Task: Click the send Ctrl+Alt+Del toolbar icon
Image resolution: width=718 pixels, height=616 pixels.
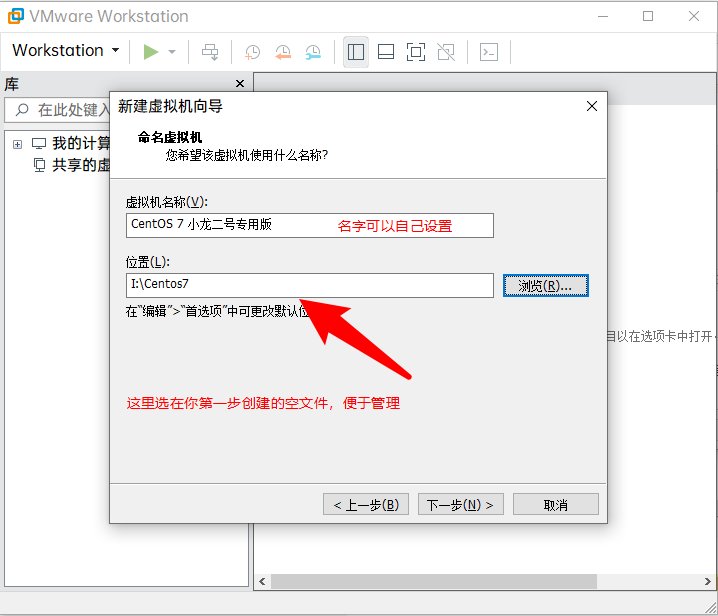Action: click(210, 52)
